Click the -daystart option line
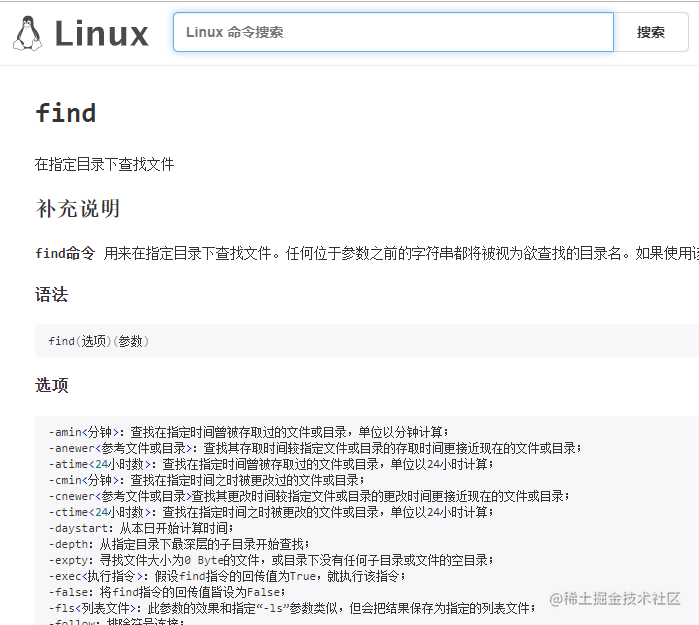 tap(141, 528)
